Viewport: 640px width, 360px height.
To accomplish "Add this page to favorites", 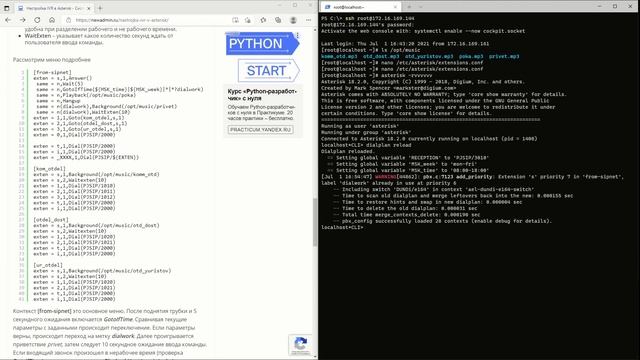I will tap(248, 20).
